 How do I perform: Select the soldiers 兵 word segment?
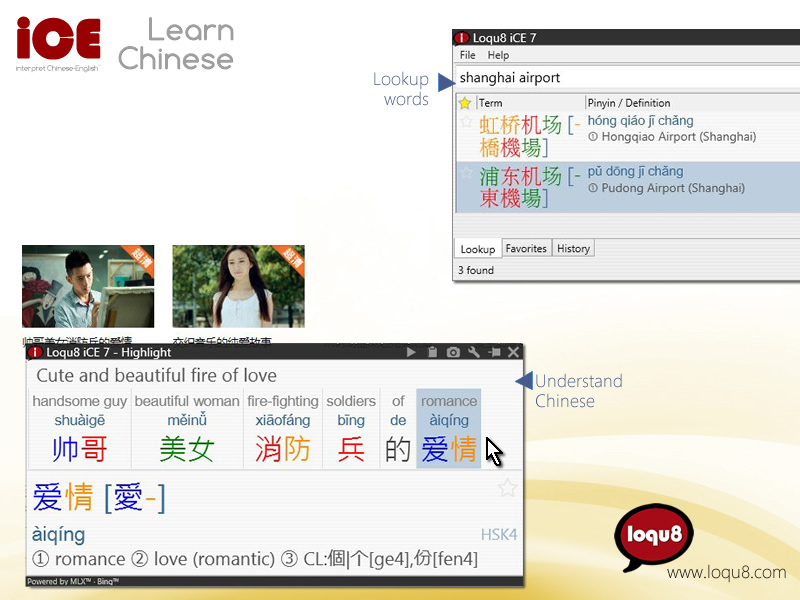(351, 429)
